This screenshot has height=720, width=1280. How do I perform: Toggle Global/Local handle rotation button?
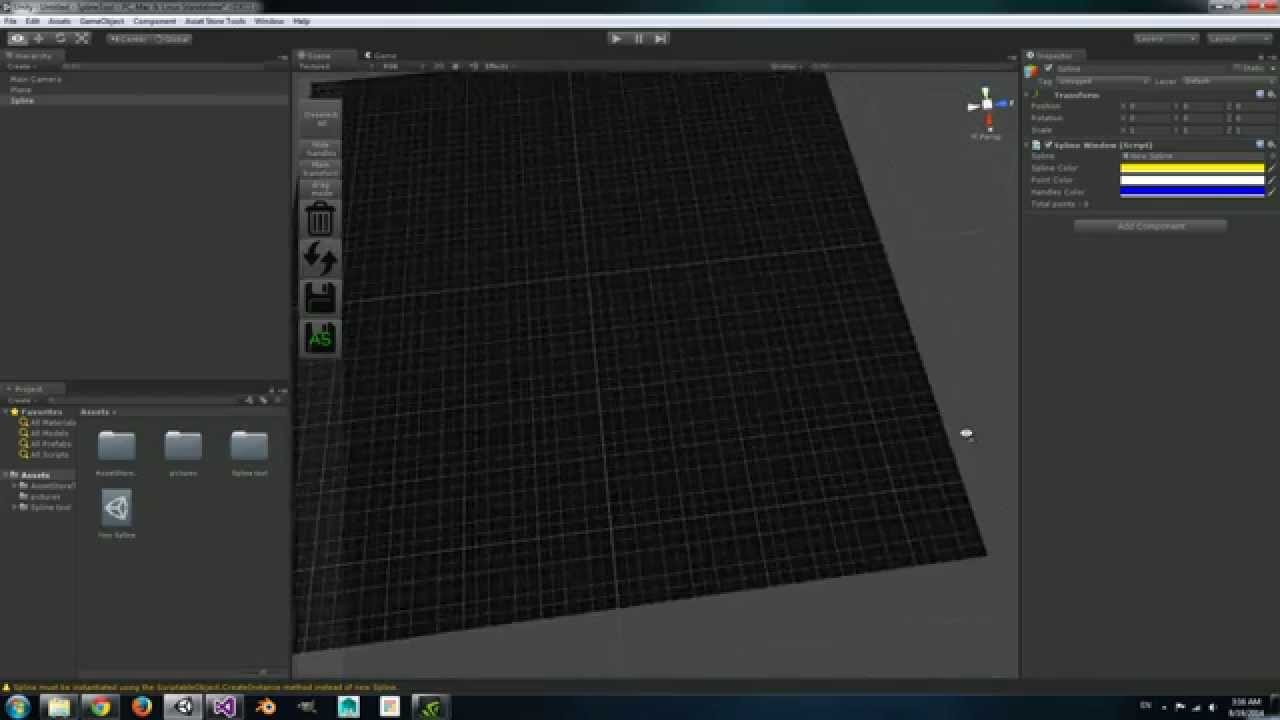(x=171, y=39)
